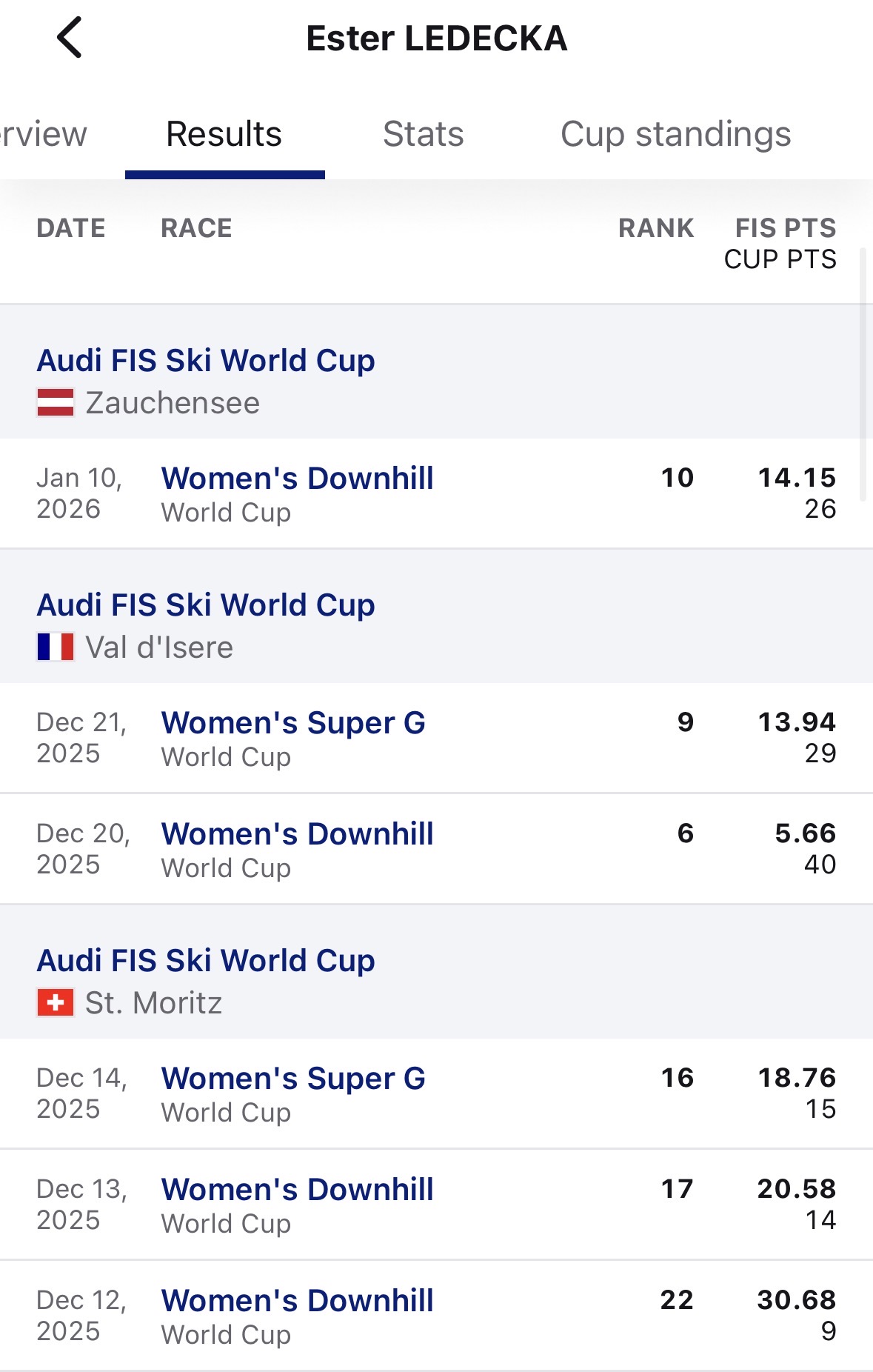Go to the partially visible Overview tab

click(x=43, y=135)
